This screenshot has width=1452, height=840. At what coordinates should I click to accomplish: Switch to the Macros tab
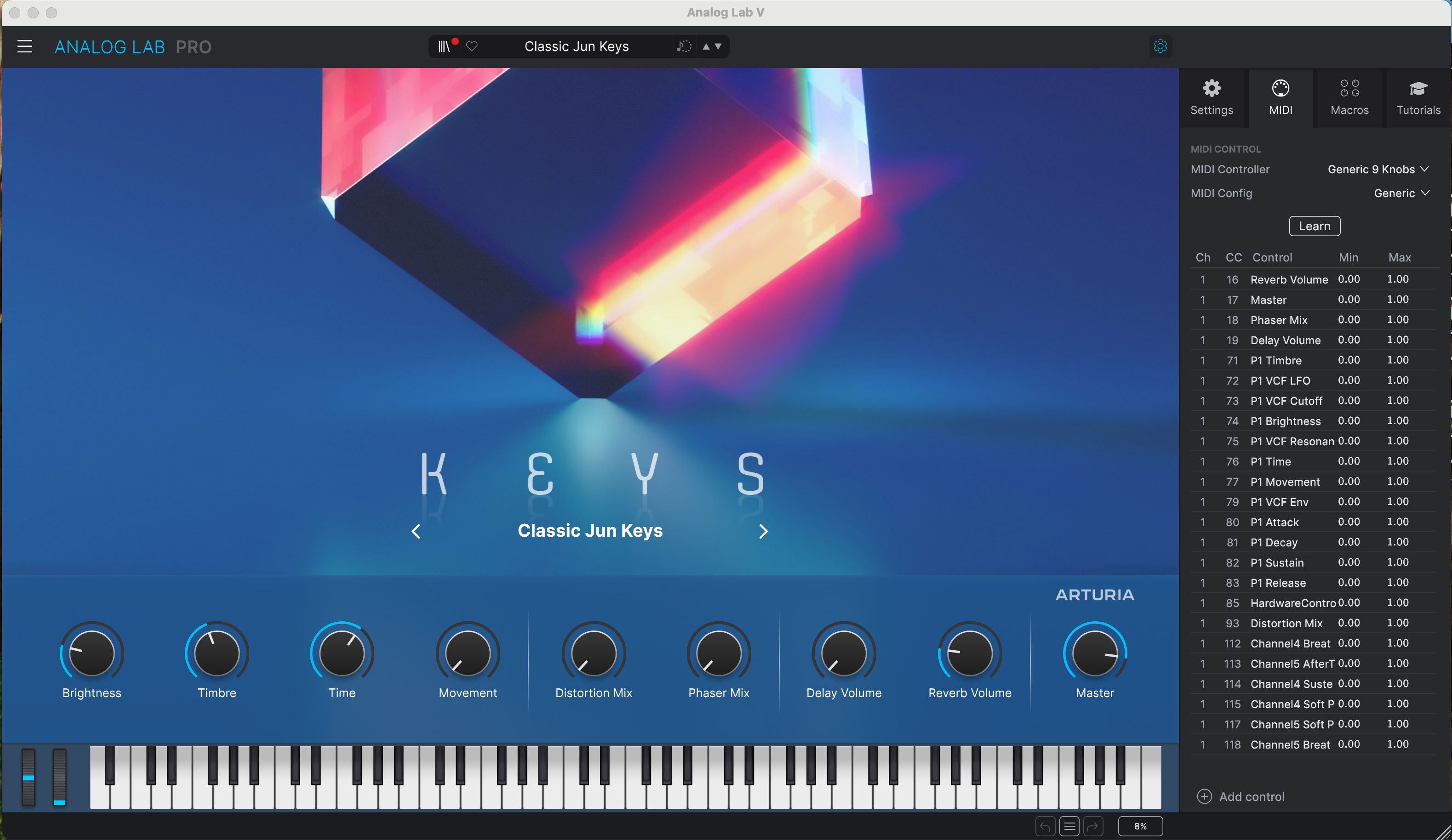[1349, 98]
